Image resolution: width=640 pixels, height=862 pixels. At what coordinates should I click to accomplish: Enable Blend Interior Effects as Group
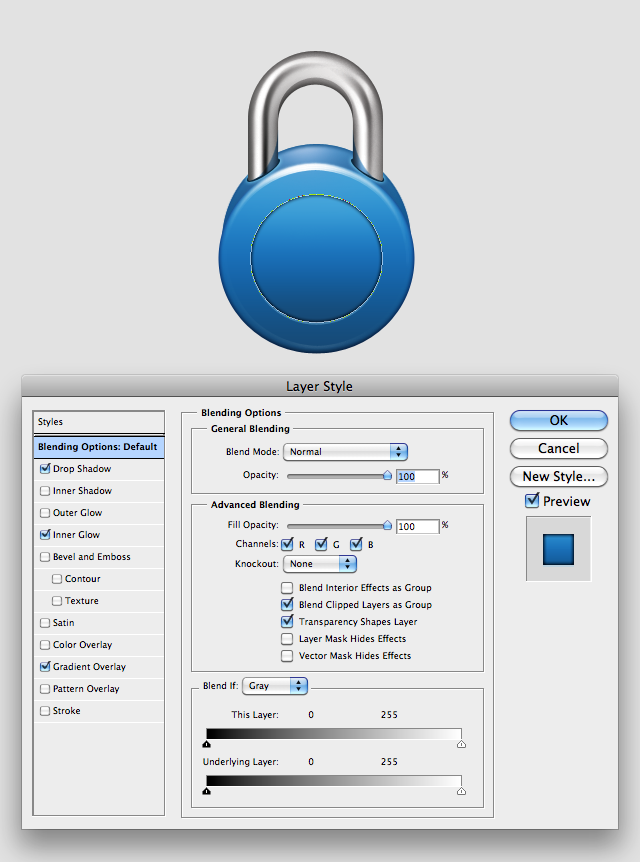coord(287,588)
